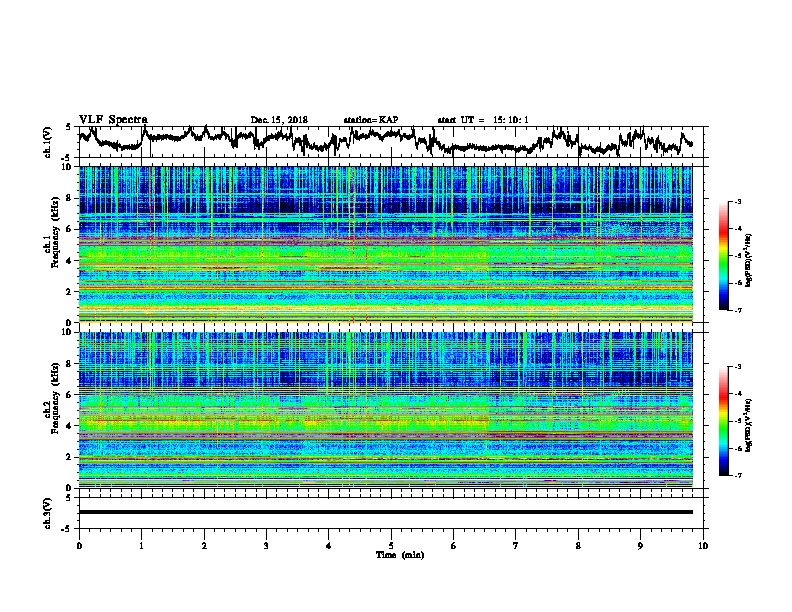Click time axis tick label "5"
Image resolution: width=792 pixels, height=612 pixels.
point(391,546)
